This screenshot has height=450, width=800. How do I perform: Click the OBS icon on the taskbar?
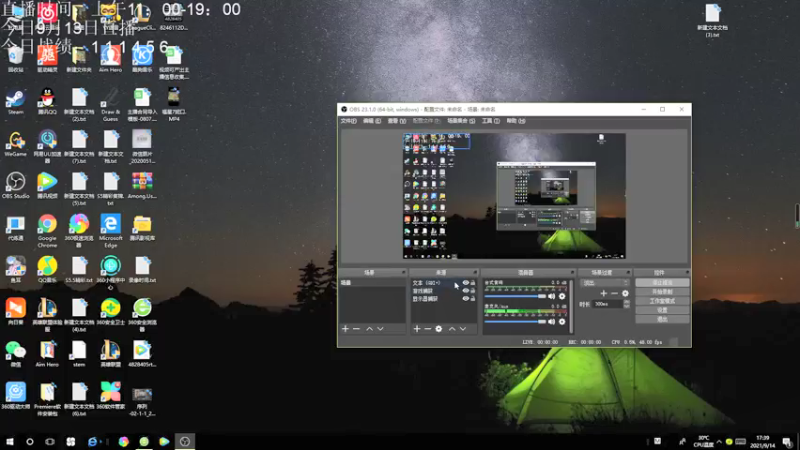tap(185, 442)
